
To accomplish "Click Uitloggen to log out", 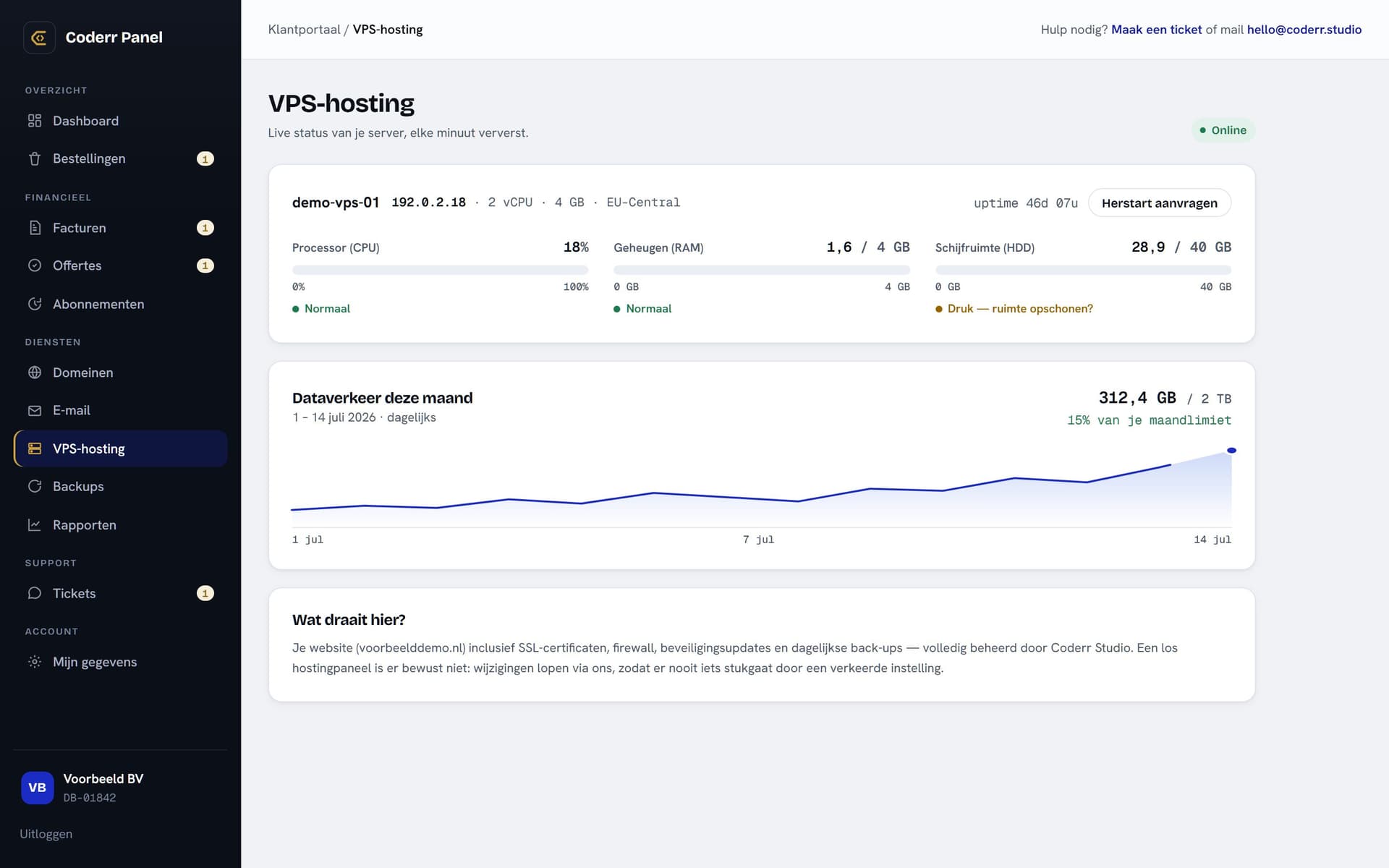I will point(46,834).
